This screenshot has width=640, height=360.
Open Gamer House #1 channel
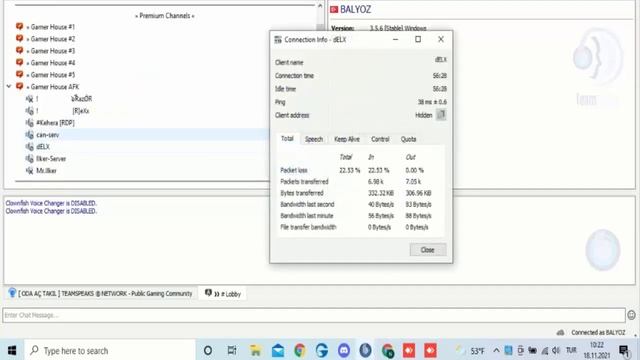pos(52,27)
